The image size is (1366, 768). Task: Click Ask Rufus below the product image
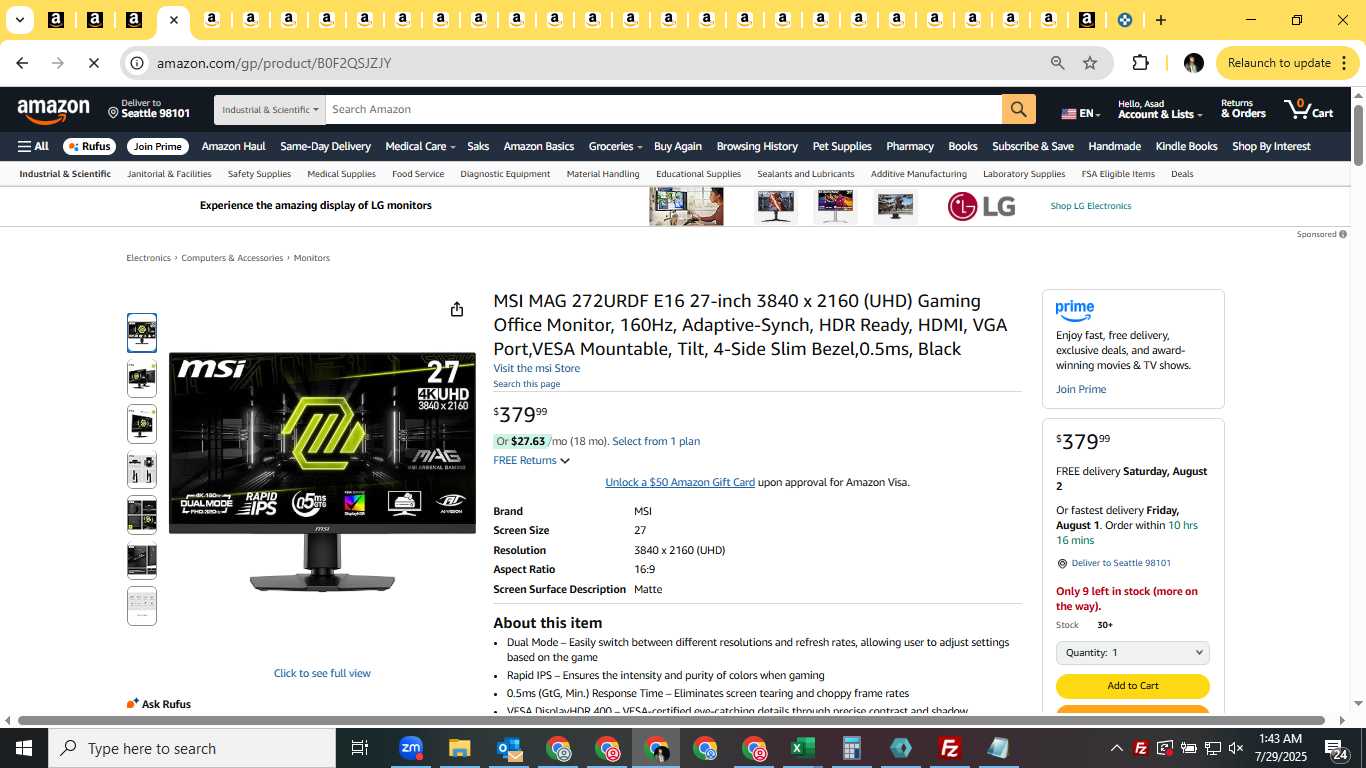click(x=159, y=704)
